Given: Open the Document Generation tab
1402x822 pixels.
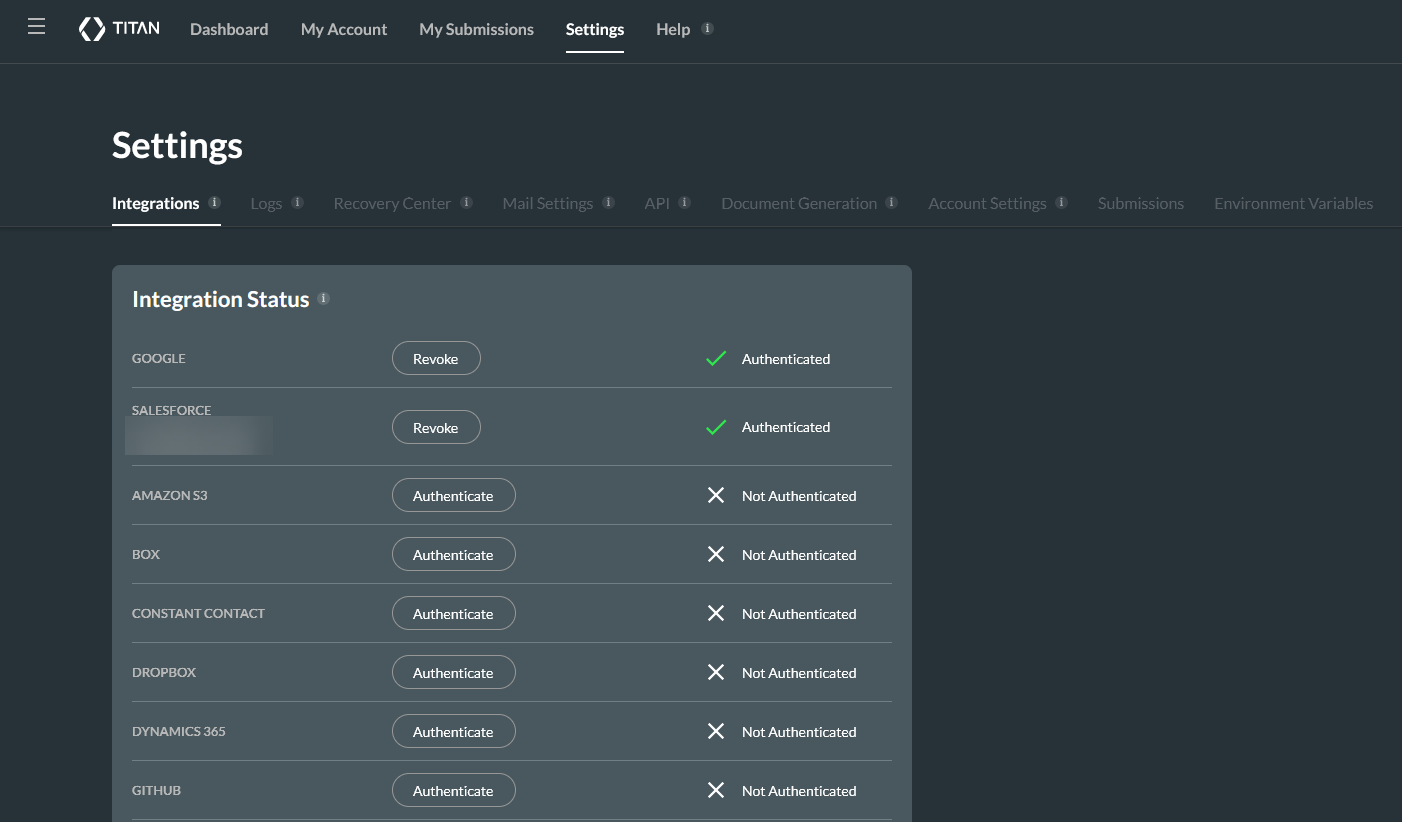Looking at the screenshot, I should coord(799,203).
